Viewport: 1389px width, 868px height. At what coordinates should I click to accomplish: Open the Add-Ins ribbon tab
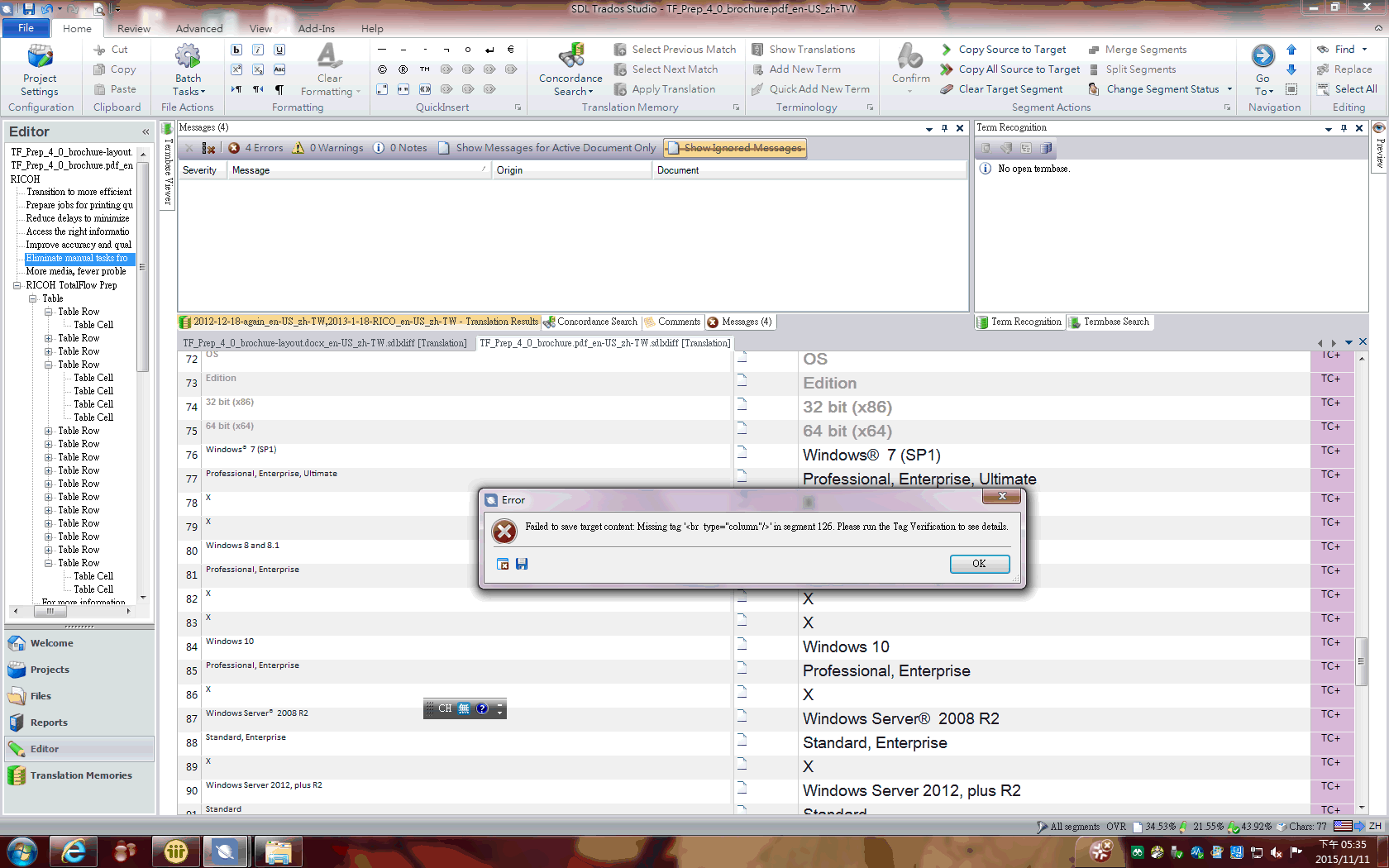pyautogui.click(x=317, y=29)
